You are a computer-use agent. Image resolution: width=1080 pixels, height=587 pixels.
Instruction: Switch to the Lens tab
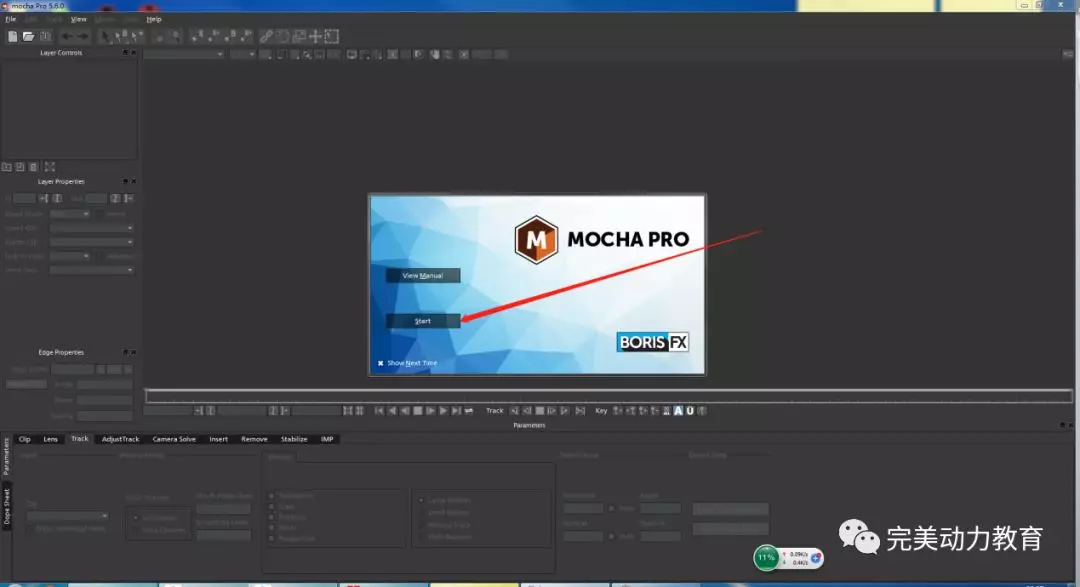(x=50, y=439)
